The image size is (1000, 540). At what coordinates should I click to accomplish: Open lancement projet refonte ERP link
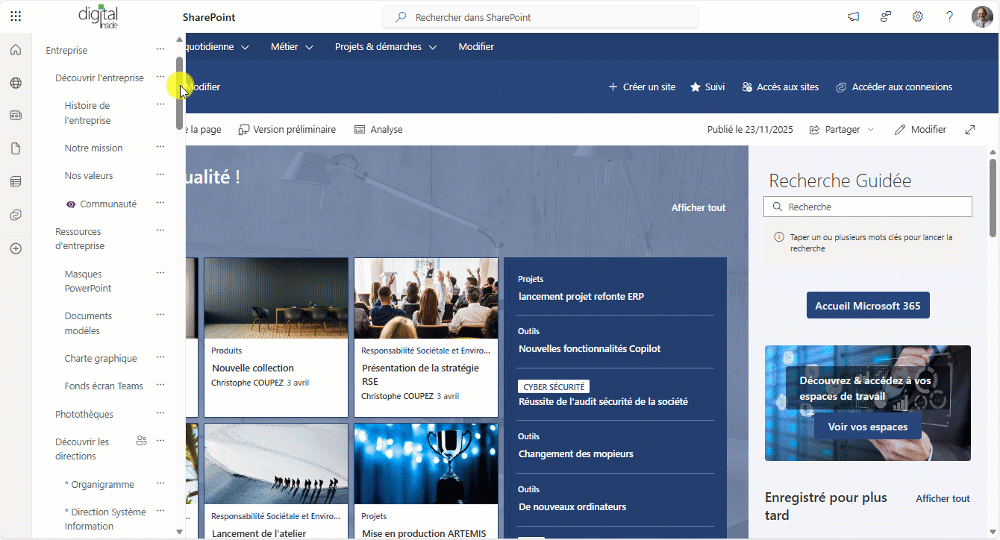pyautogui.click(x=581, y=296)
